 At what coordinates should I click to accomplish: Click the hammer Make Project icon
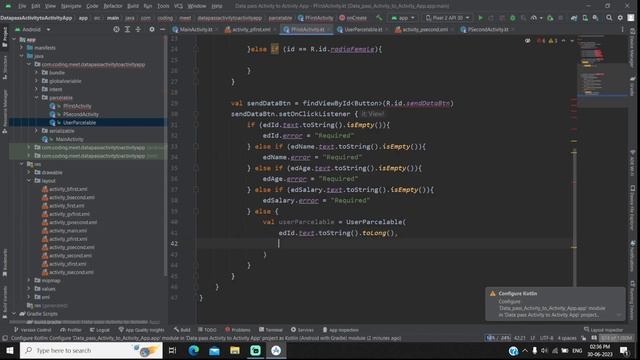[379, 18]
